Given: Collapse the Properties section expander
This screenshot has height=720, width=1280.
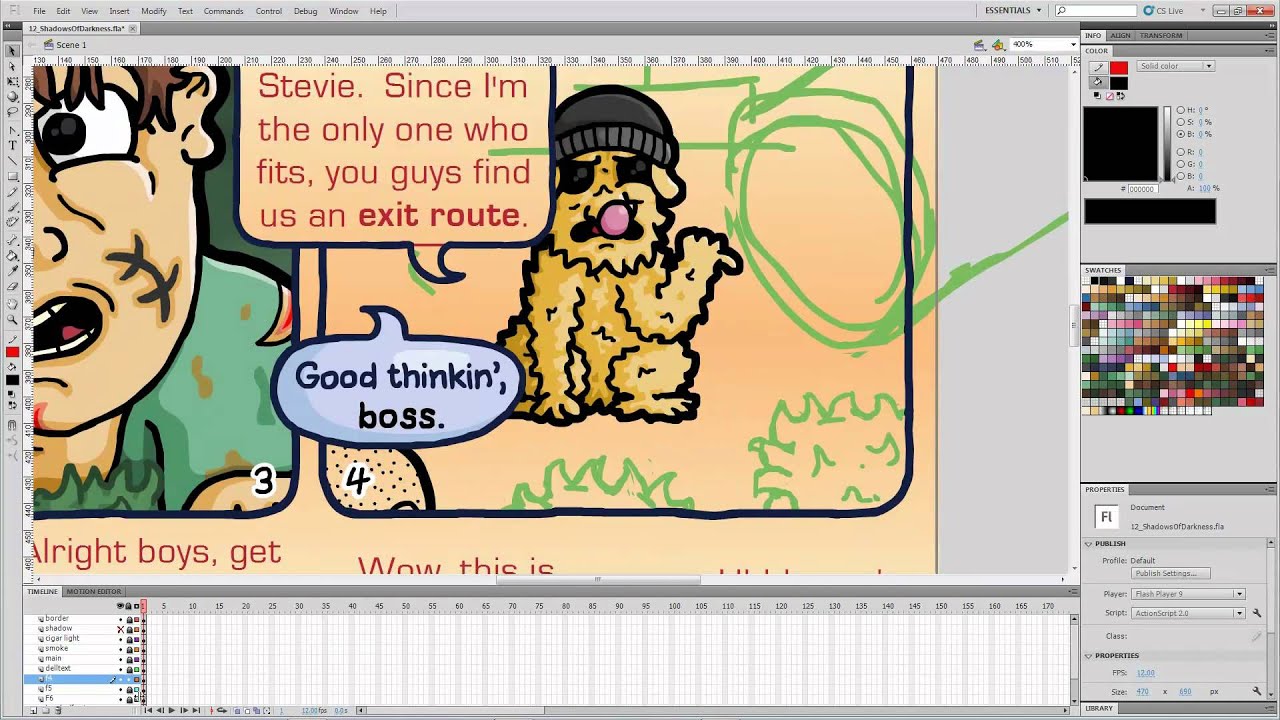Looking at the screenshot, I should coord(1088,656).
